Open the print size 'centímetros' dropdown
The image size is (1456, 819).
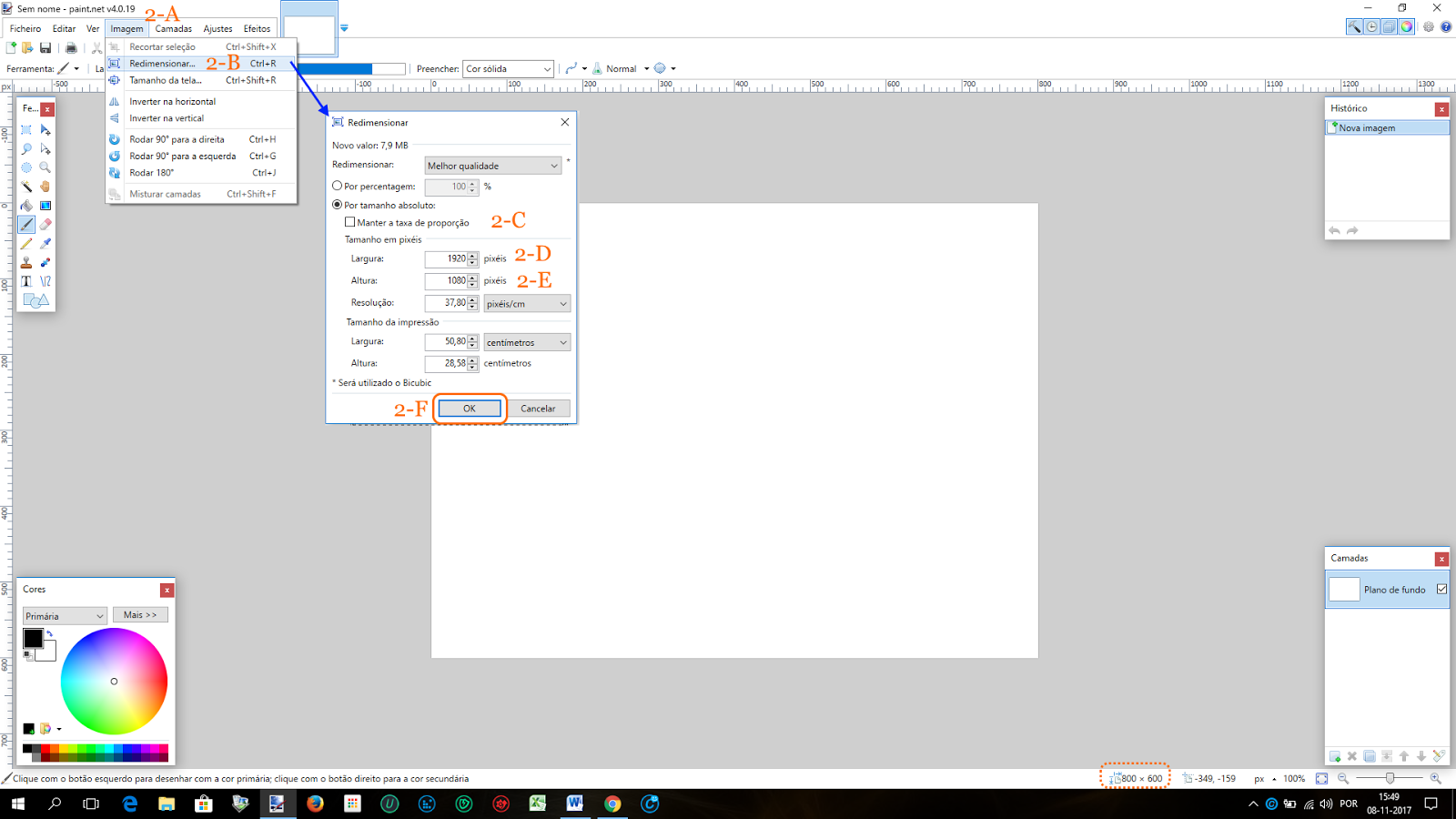pyautogui.click(x=527, y=342)
